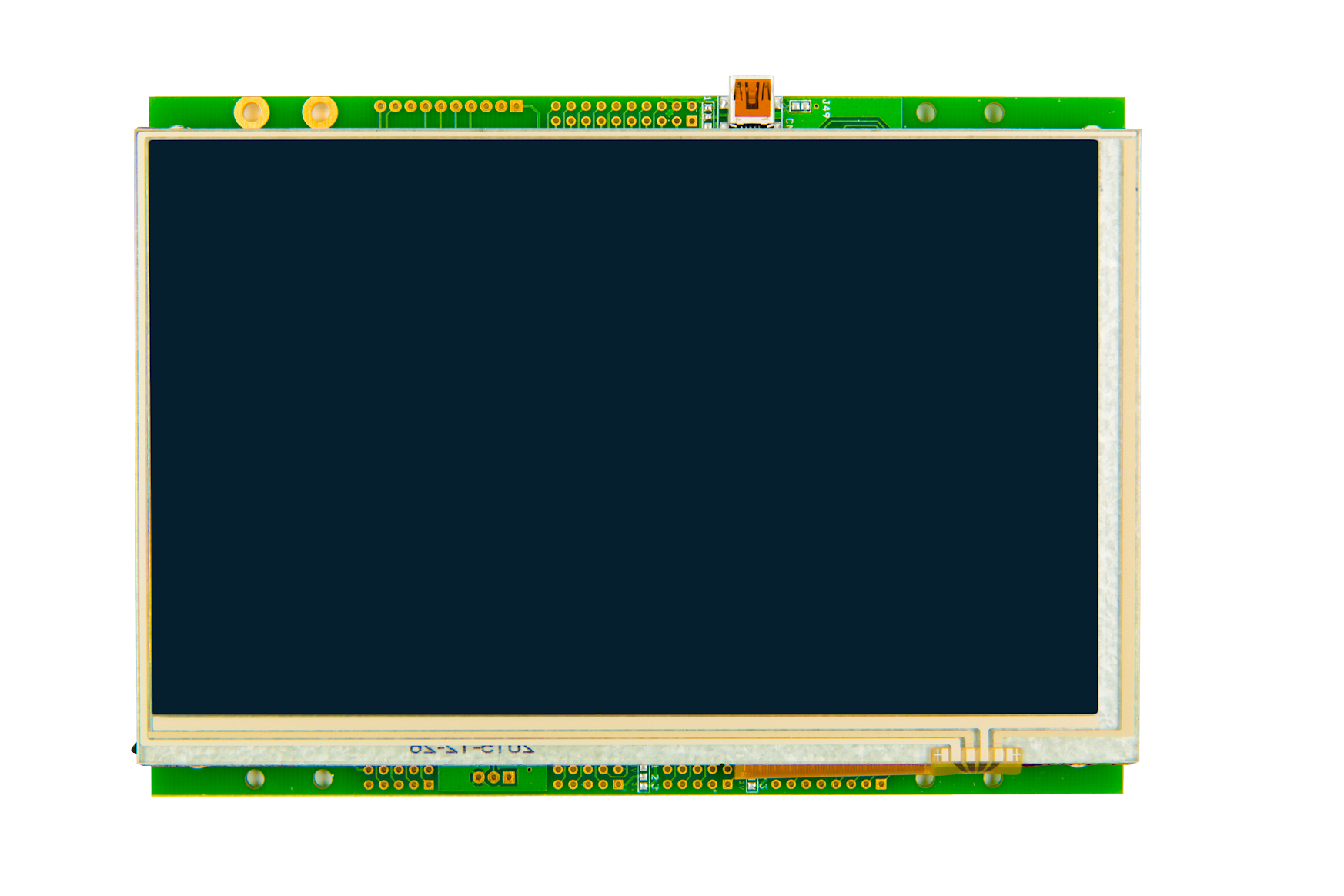Screen dimensions: 1344x896
Task: Select the top single-row ten-pin header
Action: [448, 106]
